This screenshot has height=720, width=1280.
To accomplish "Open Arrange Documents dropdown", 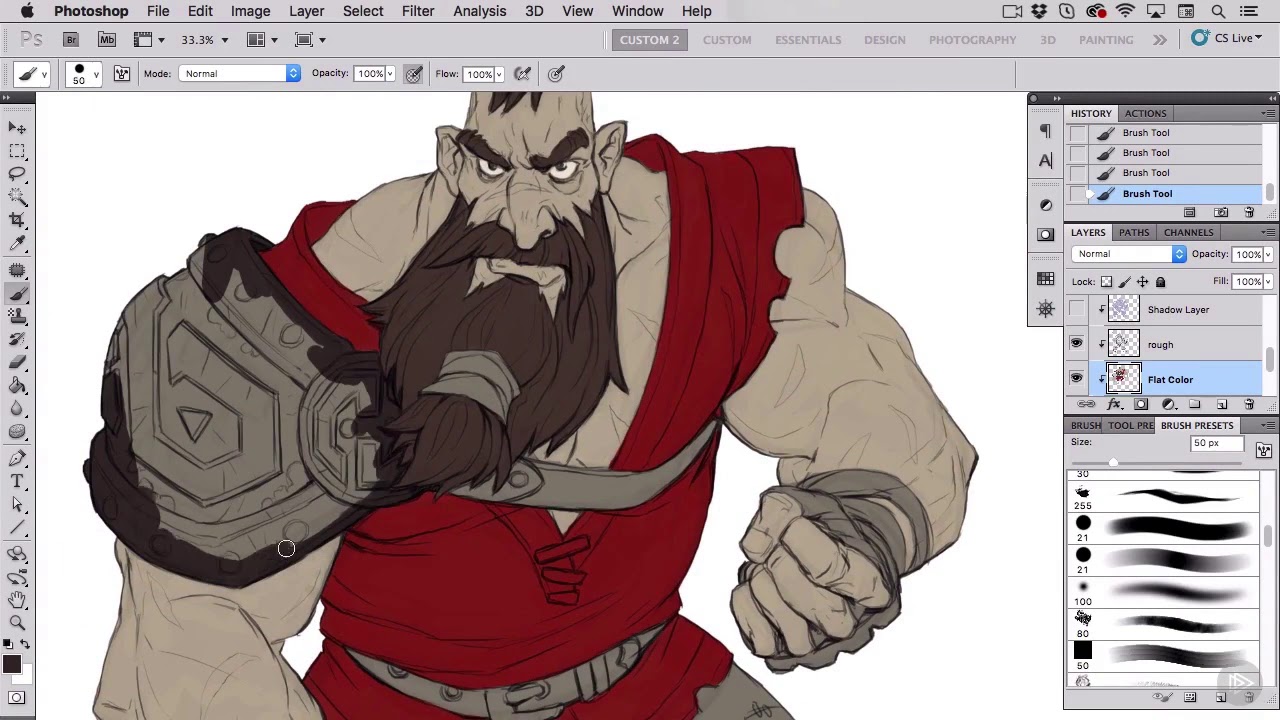I will click(x=262, y=40).
